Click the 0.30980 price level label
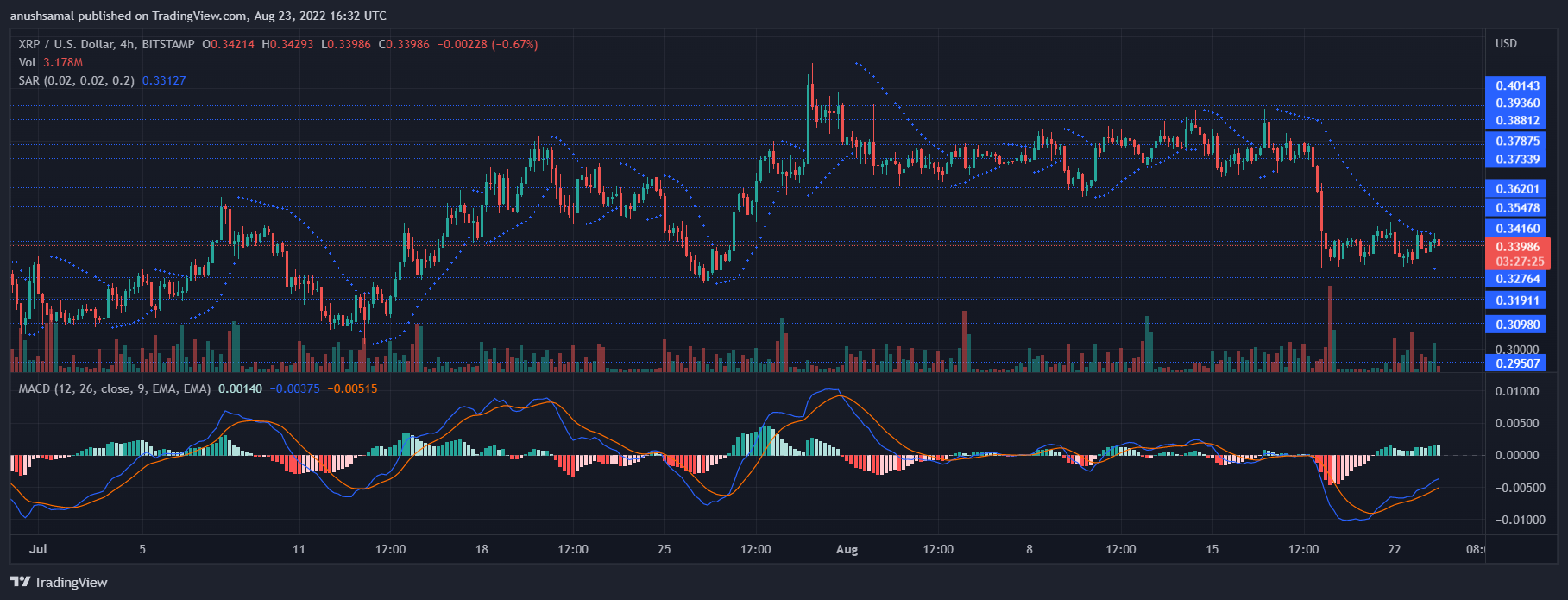 tap(1515, 325)
